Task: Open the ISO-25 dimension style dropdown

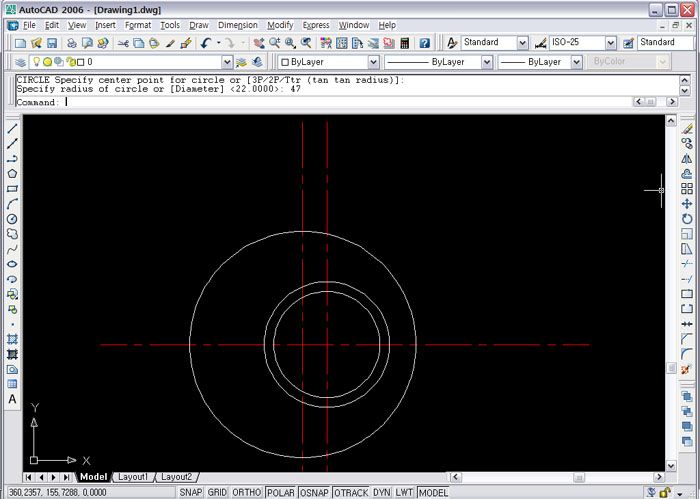Action: pyautogui.click(x=611, y=43)
